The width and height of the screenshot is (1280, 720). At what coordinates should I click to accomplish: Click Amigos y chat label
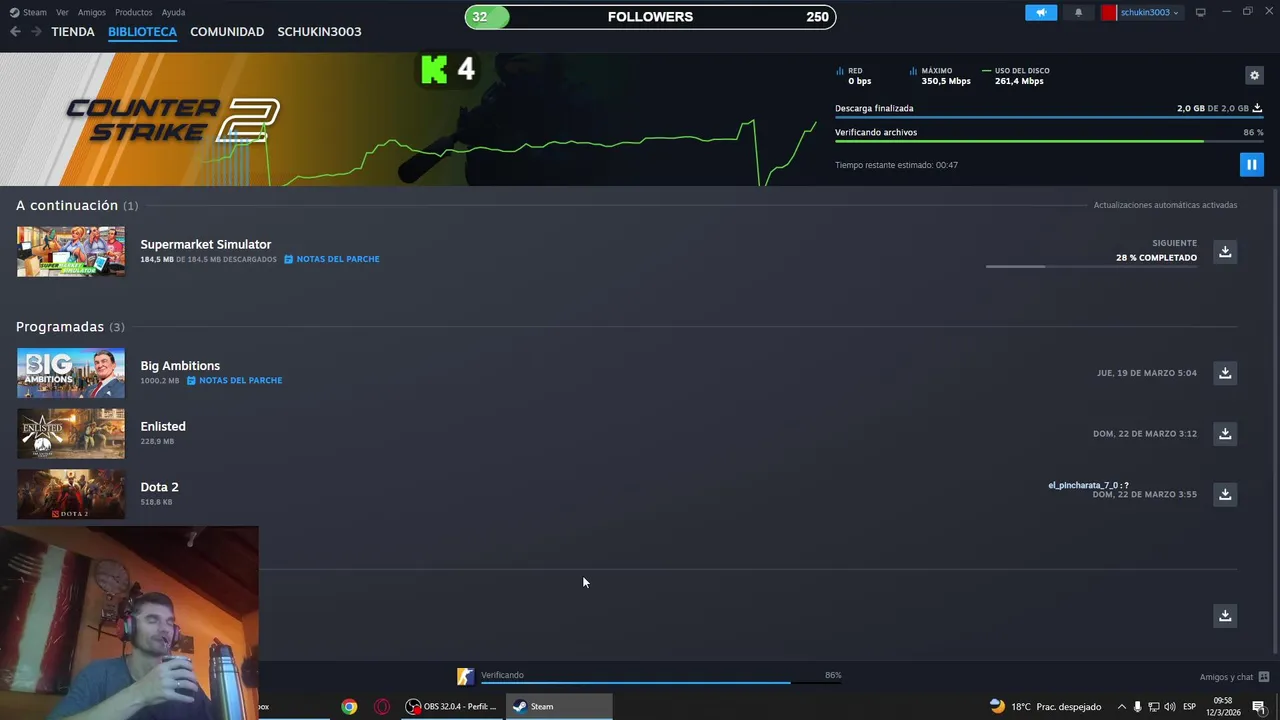click(1226, 677)
